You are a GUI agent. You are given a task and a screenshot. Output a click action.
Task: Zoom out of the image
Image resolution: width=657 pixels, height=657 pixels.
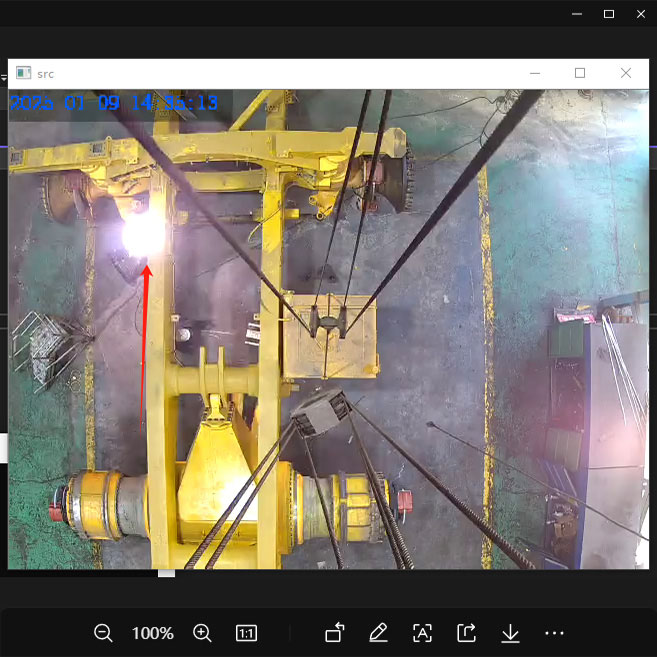103,633
